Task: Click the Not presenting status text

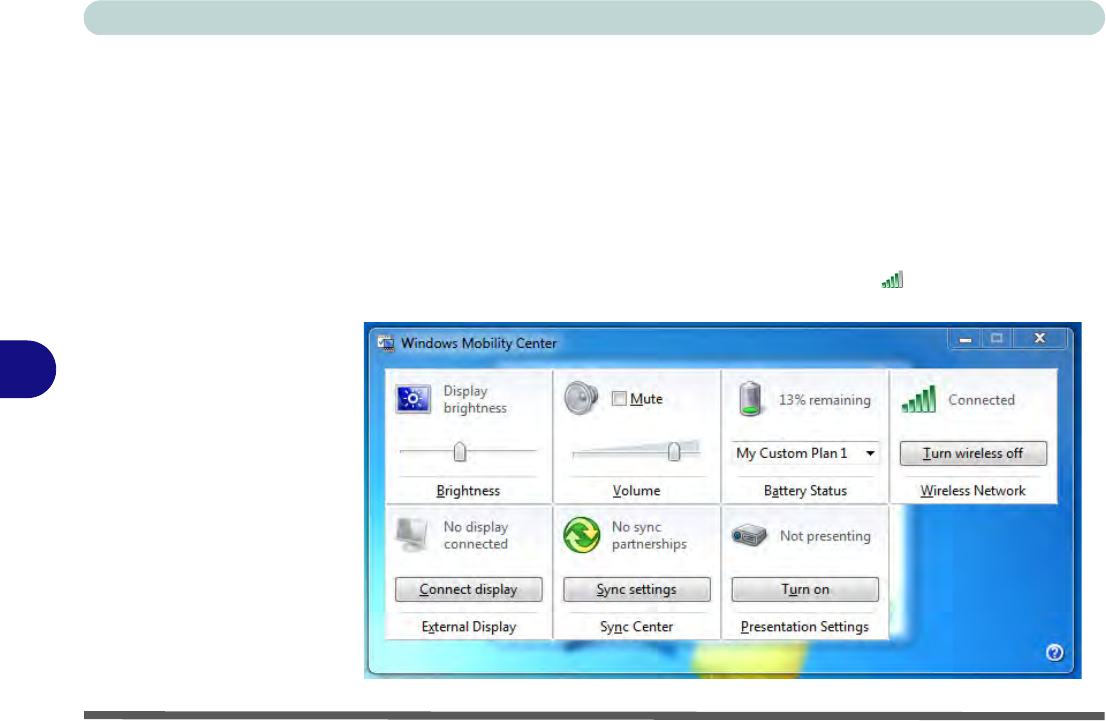Action: 825,536
